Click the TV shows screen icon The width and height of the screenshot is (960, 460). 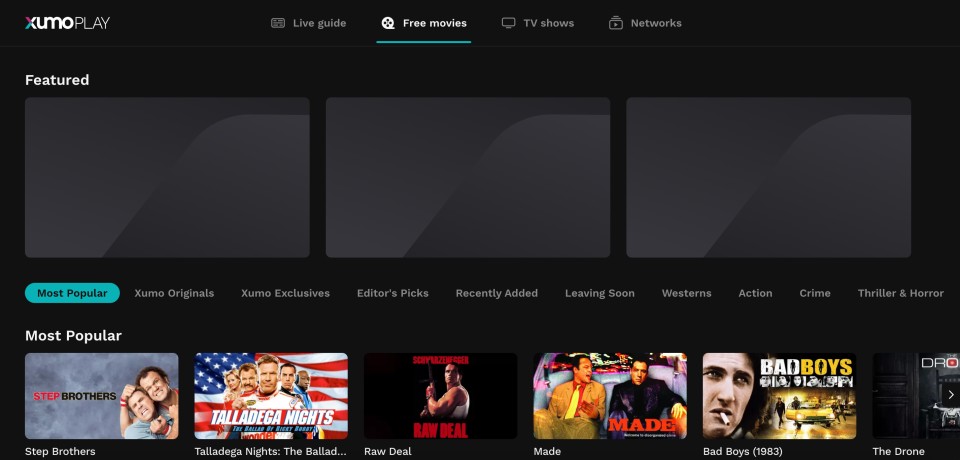click(509, 23)
